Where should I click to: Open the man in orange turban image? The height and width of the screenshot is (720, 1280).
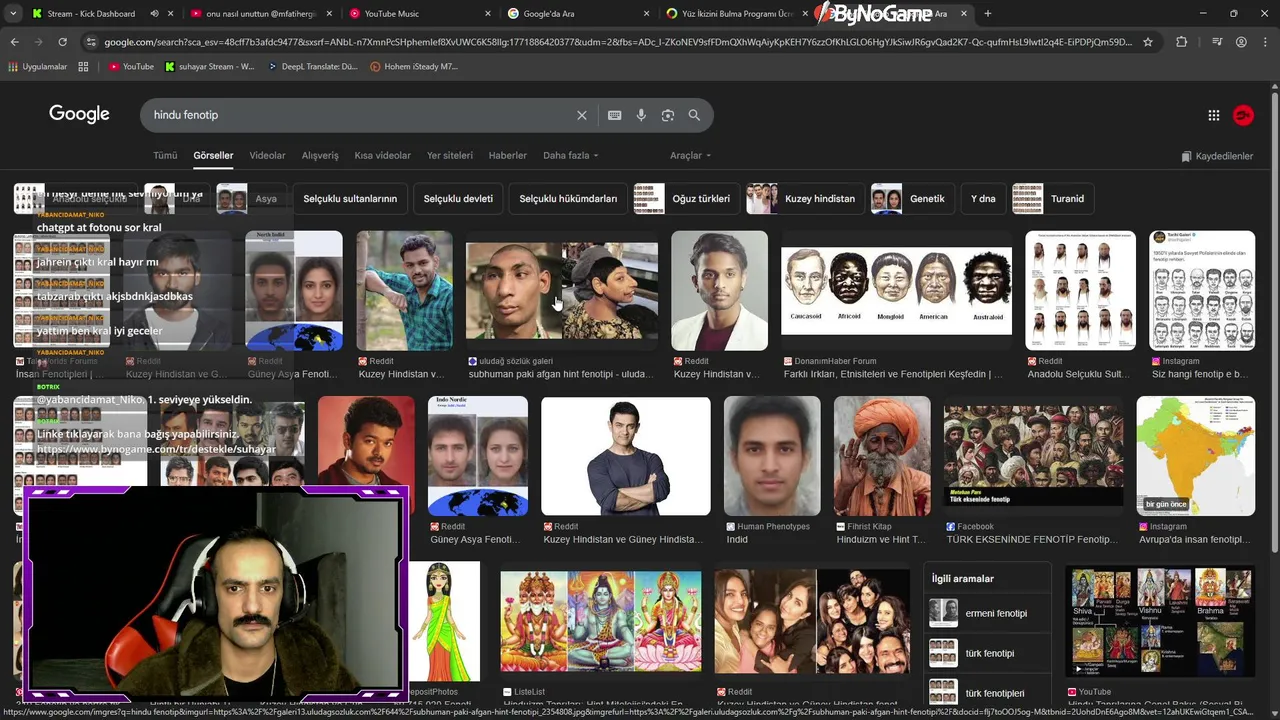click(882, 456)
